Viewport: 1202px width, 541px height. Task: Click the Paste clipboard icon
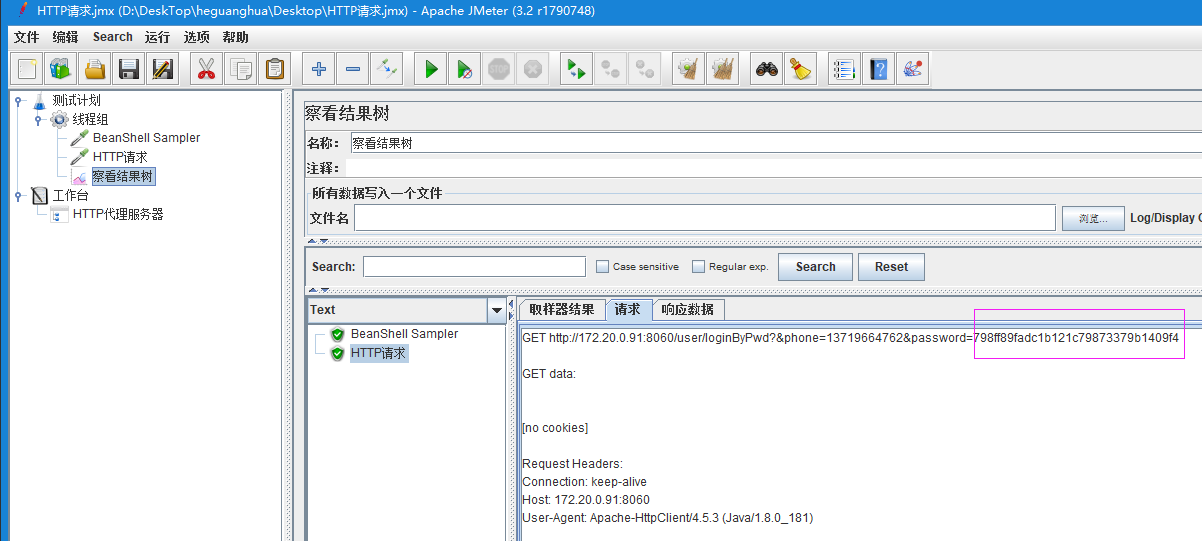[x=274, y=69]
